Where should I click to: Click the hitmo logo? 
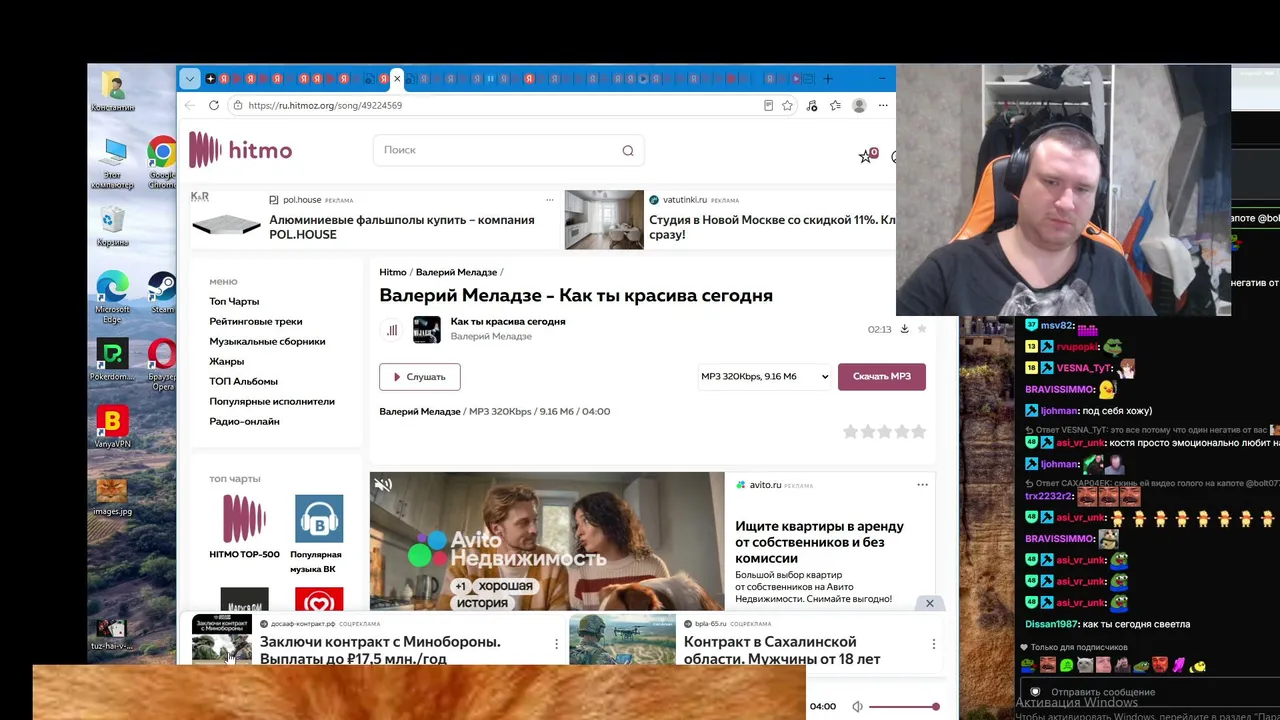pyautogui.click(x=241, y=150)
